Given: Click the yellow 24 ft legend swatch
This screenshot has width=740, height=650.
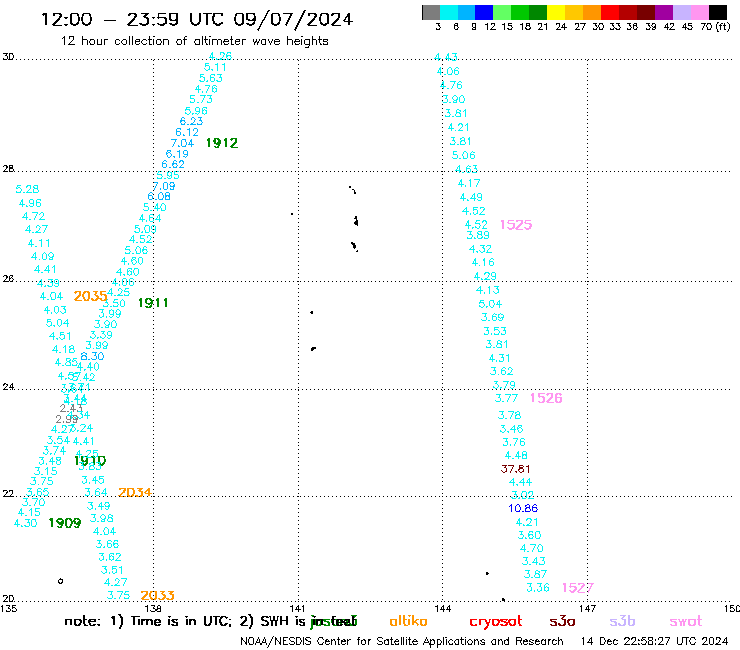Looking at the screenshot, I should (x=556, y=12).
